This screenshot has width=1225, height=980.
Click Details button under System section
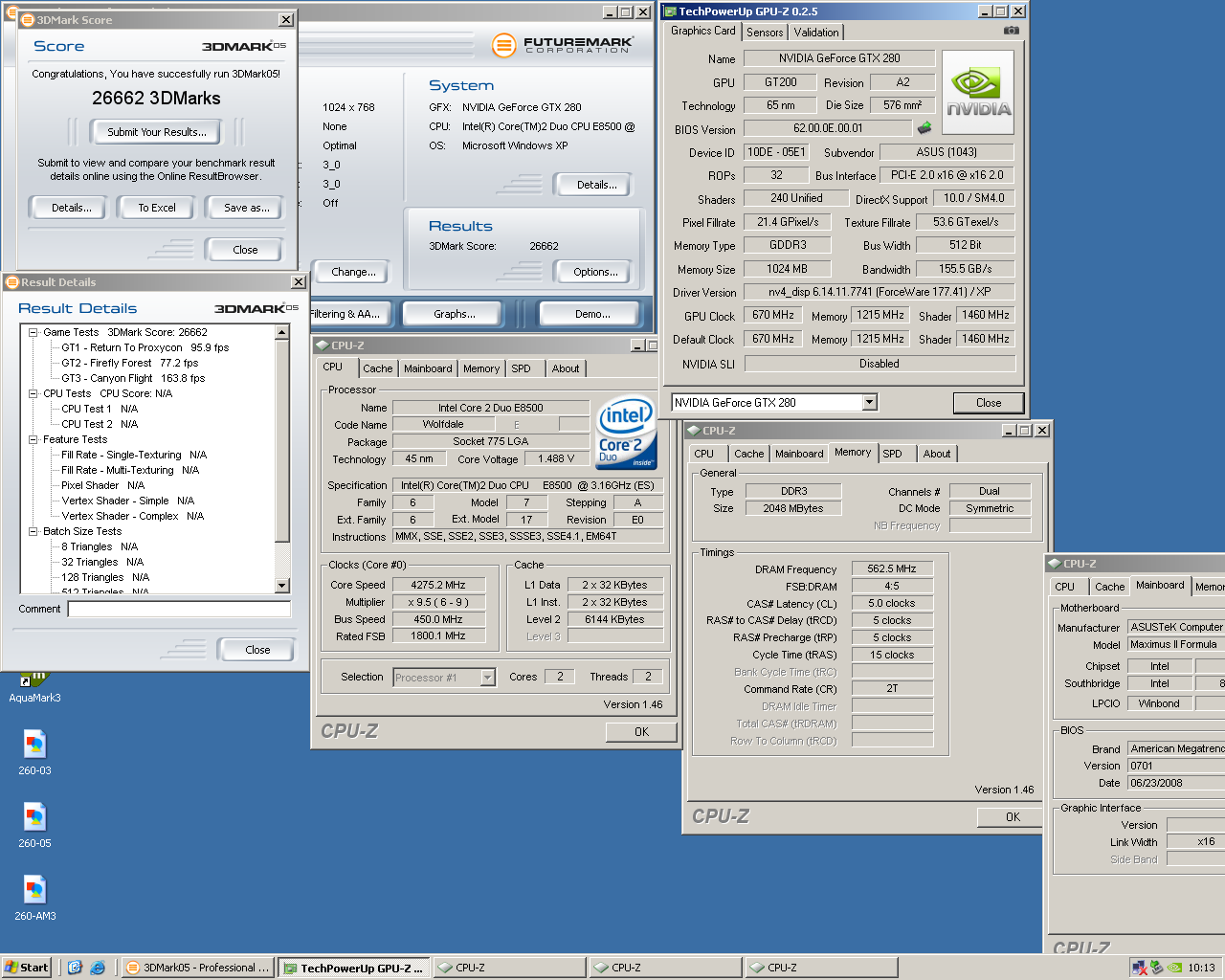click(596, 185)
